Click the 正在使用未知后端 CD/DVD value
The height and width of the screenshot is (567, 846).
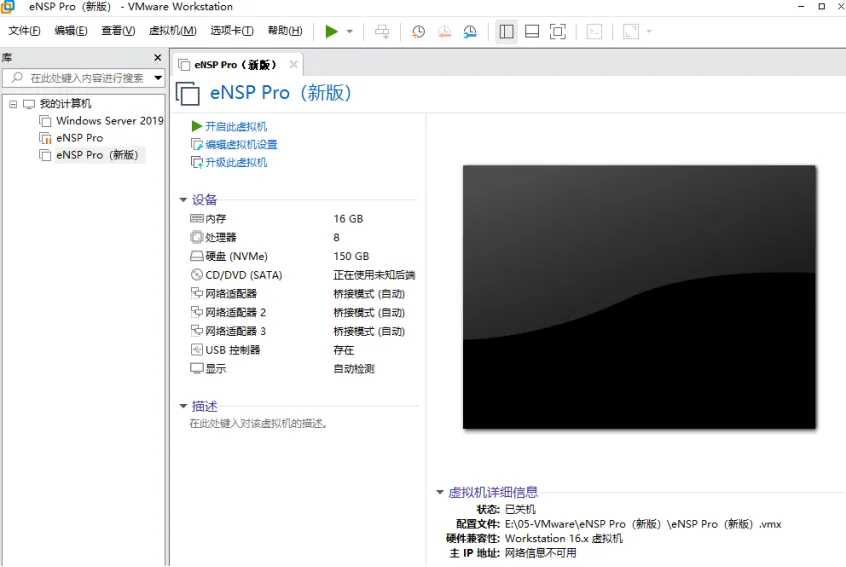tap(374, 275)
